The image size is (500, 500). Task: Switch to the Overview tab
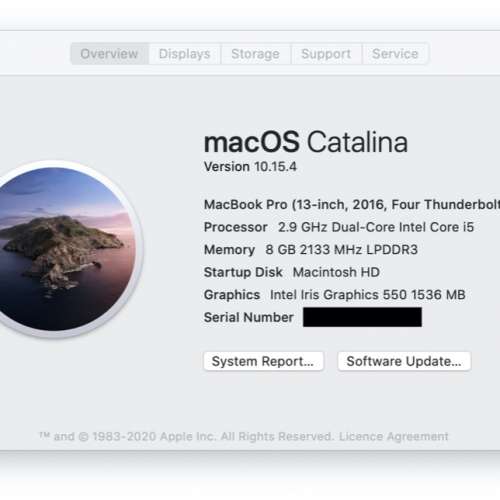pyautogui.click(x=109, y=54)
